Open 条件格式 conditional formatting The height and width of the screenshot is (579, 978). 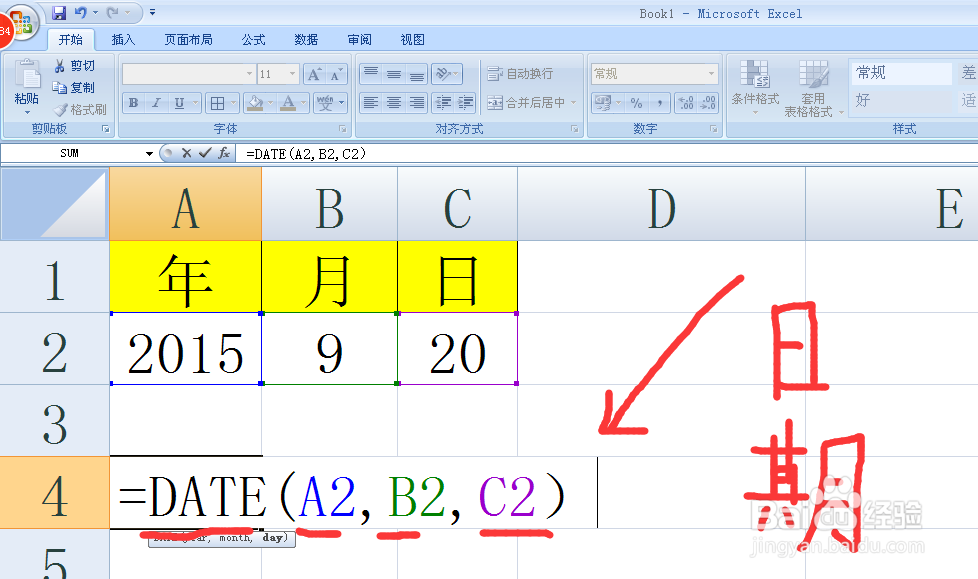pos(755,88)
